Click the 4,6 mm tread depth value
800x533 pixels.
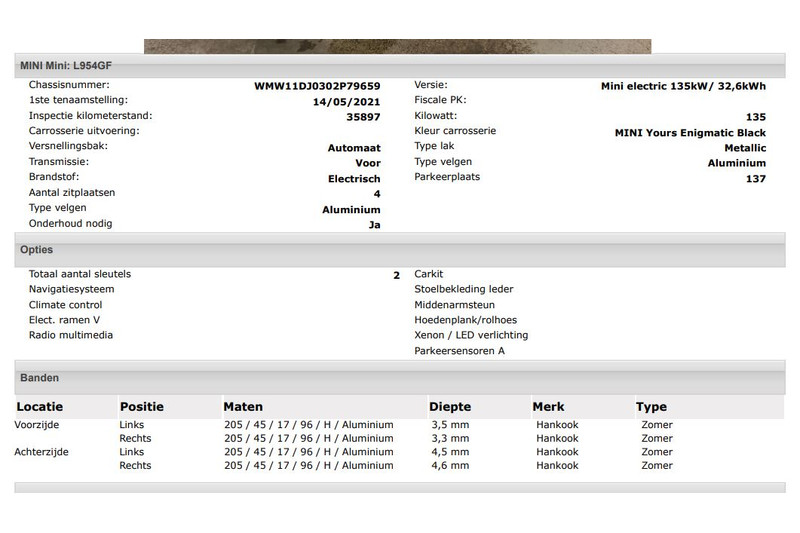click(x=449, y=466)
